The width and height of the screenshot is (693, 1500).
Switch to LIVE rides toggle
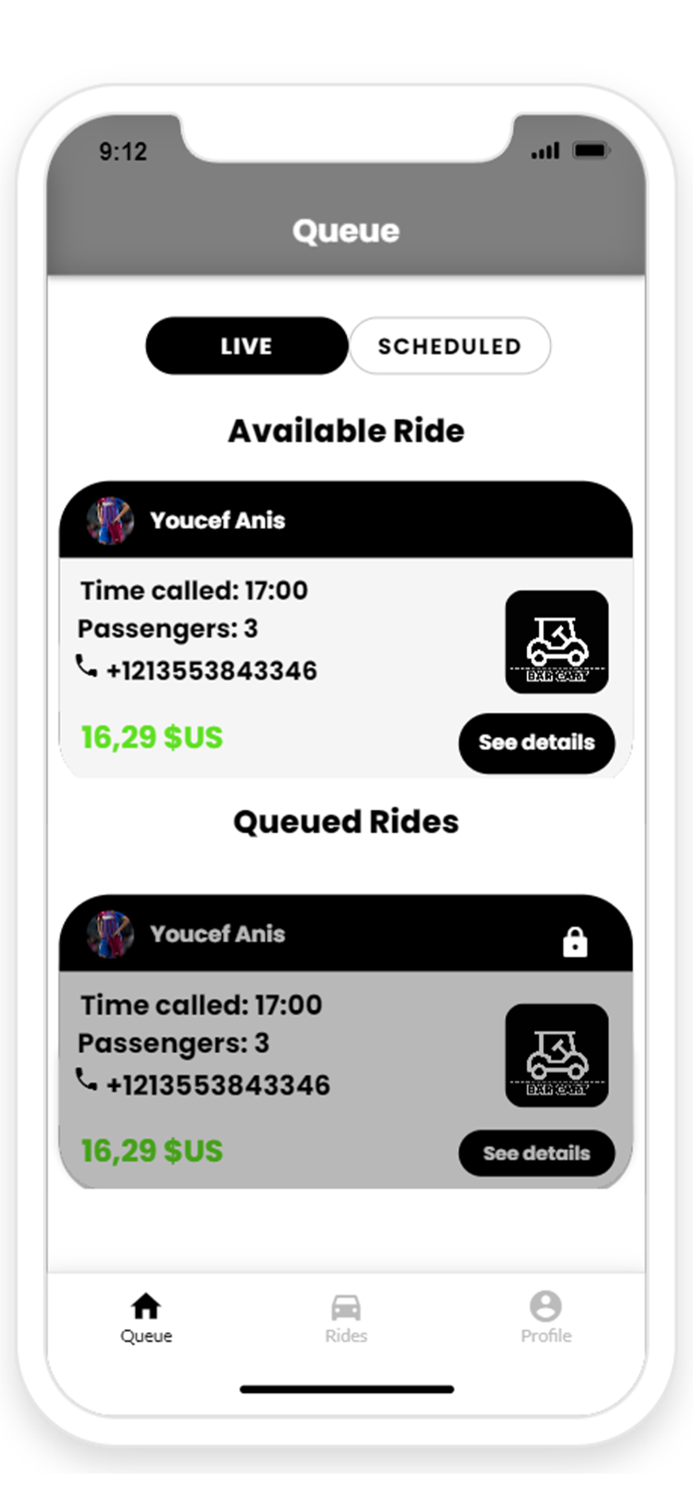247,346
